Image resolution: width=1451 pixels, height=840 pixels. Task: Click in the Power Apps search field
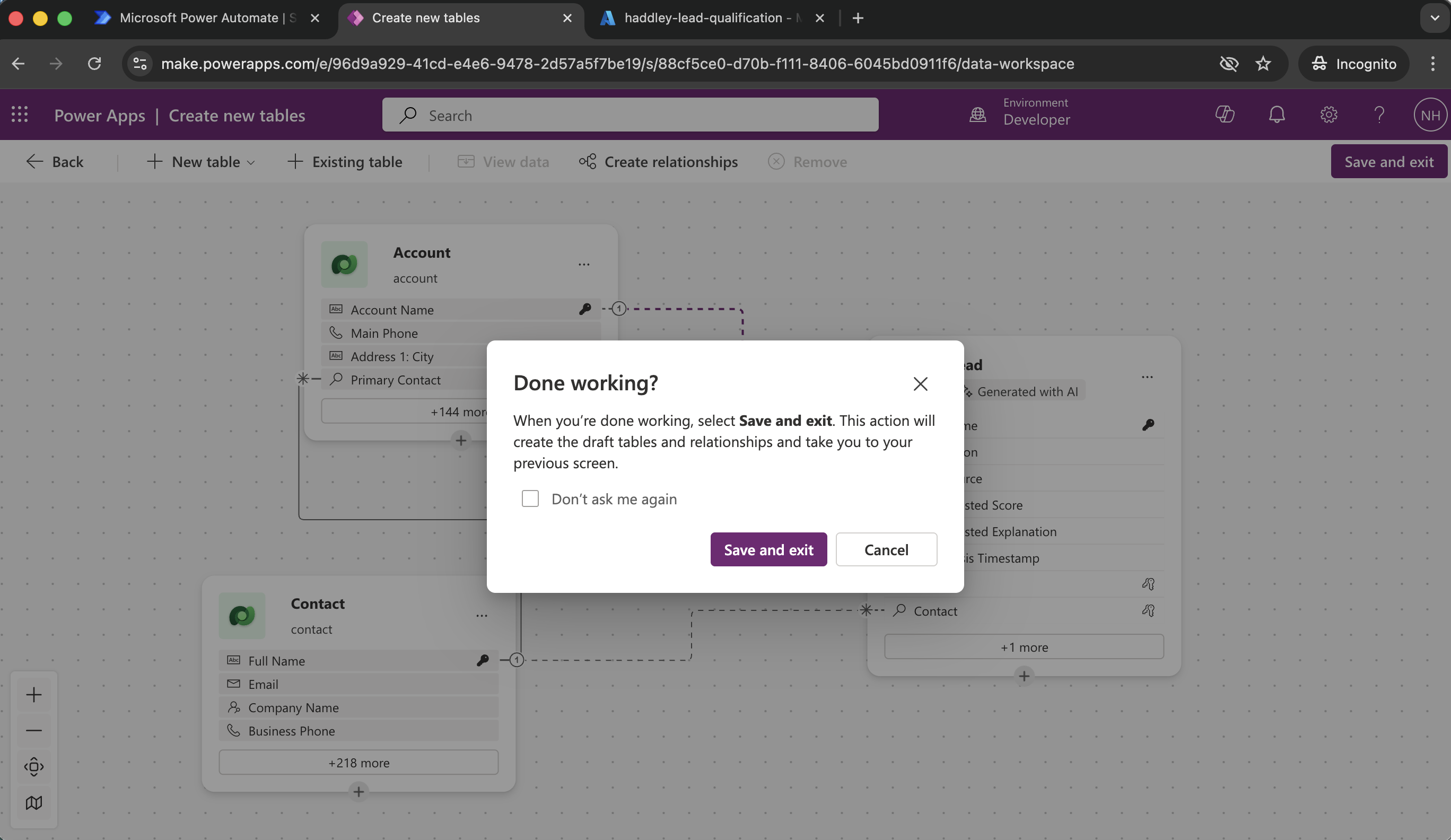point(631,115)
